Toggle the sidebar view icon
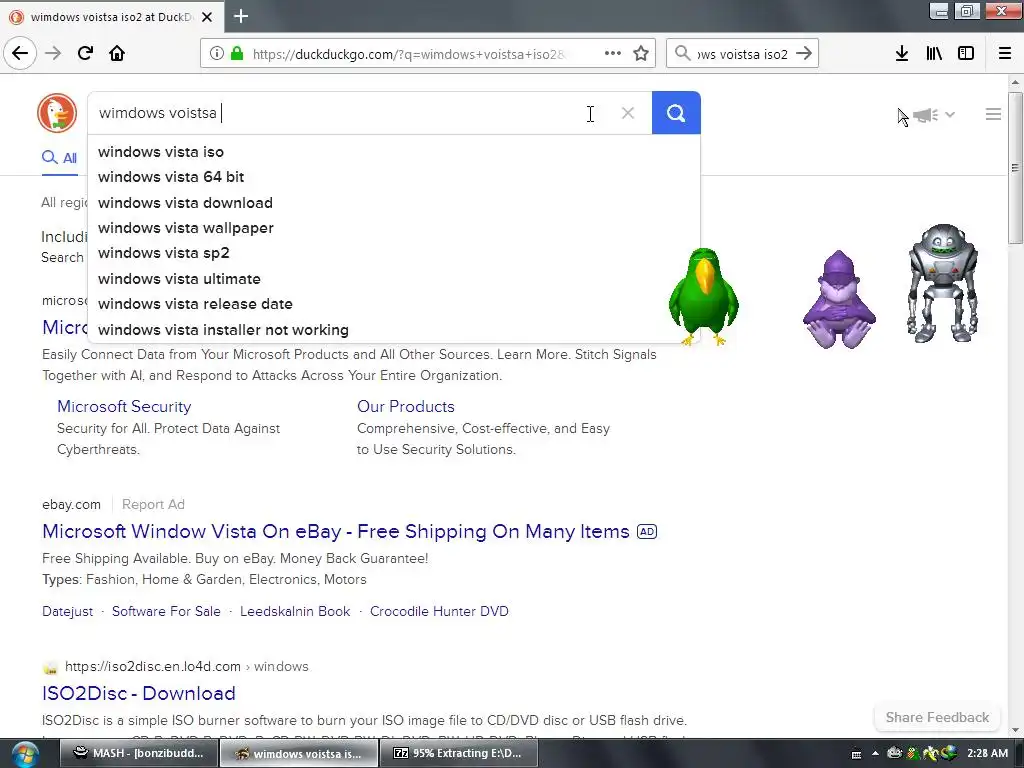This screenshot has width=1024, height=768. click(966, 54)
